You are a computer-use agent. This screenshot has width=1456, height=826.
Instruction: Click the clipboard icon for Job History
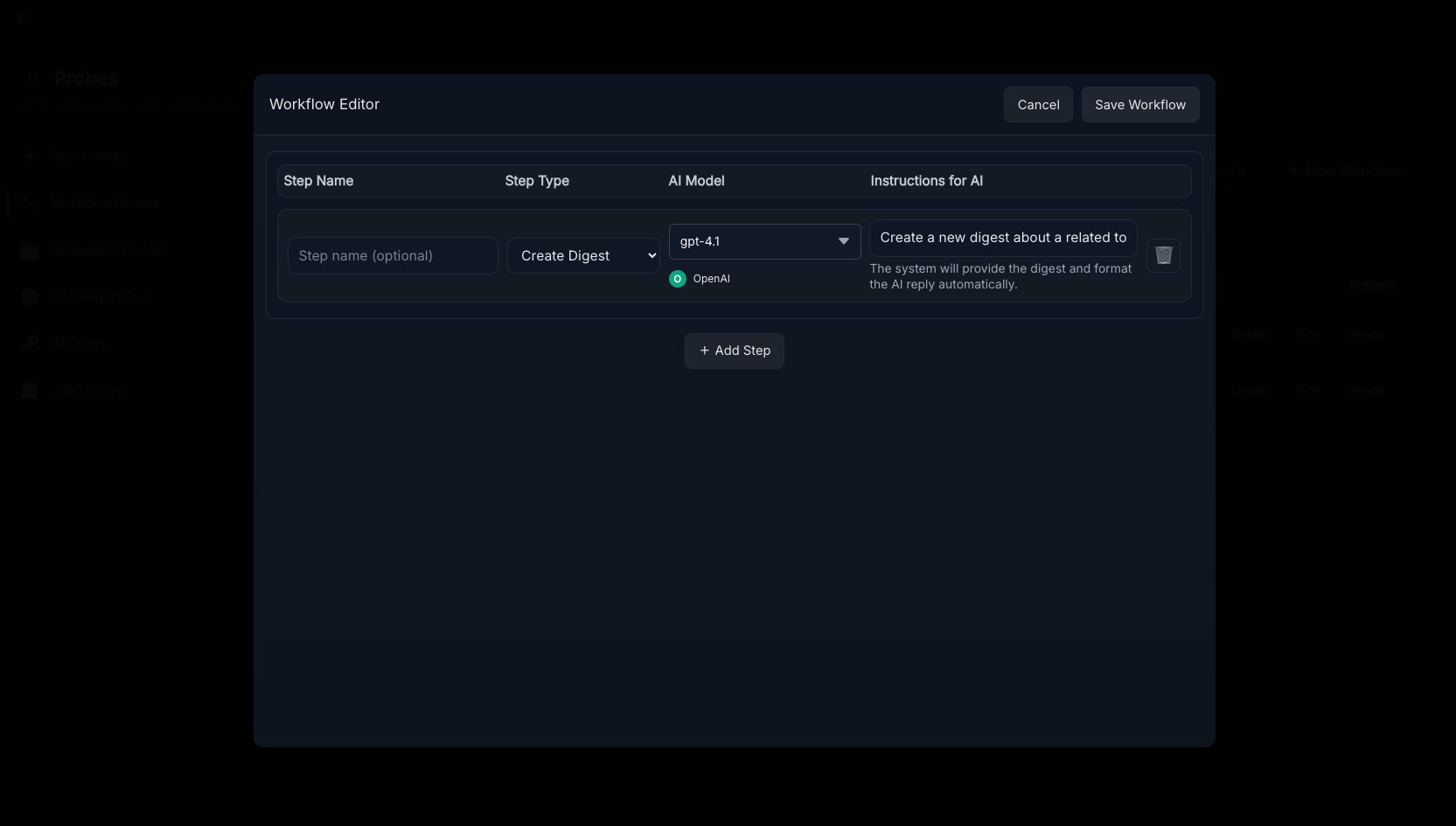coord(30,391)
